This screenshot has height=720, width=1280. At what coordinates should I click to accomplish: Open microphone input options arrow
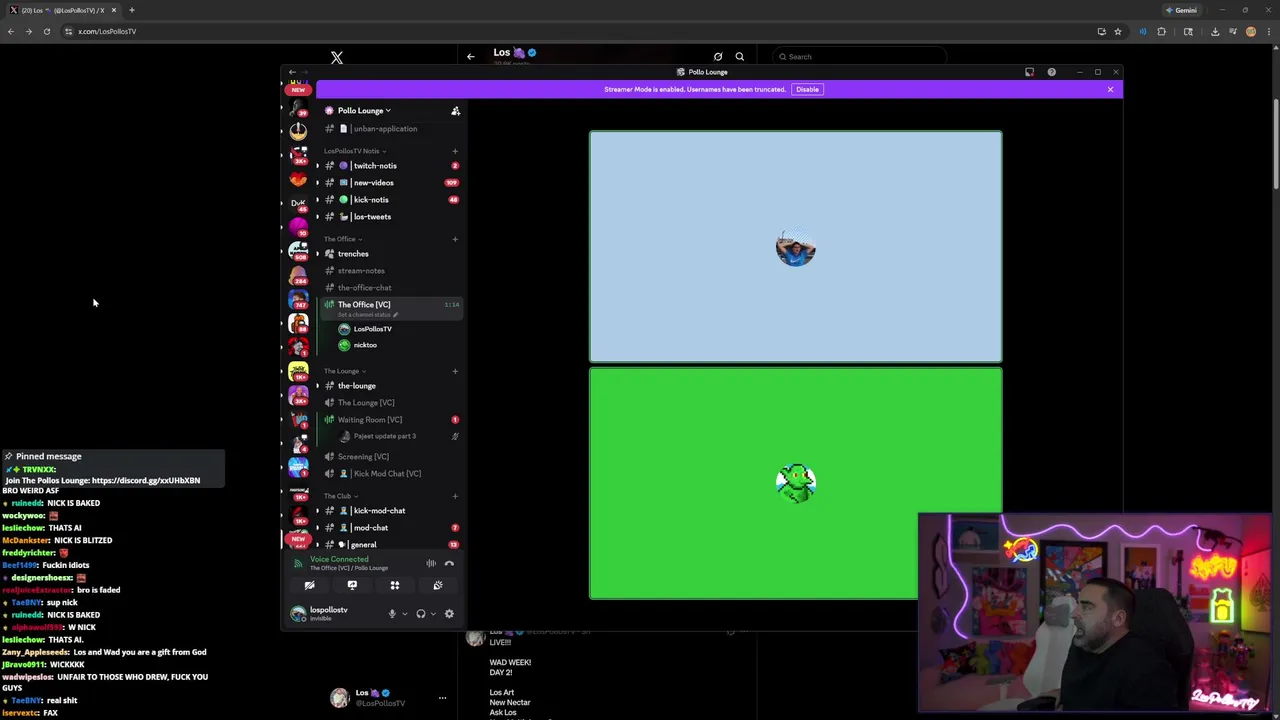coord(404,614)
